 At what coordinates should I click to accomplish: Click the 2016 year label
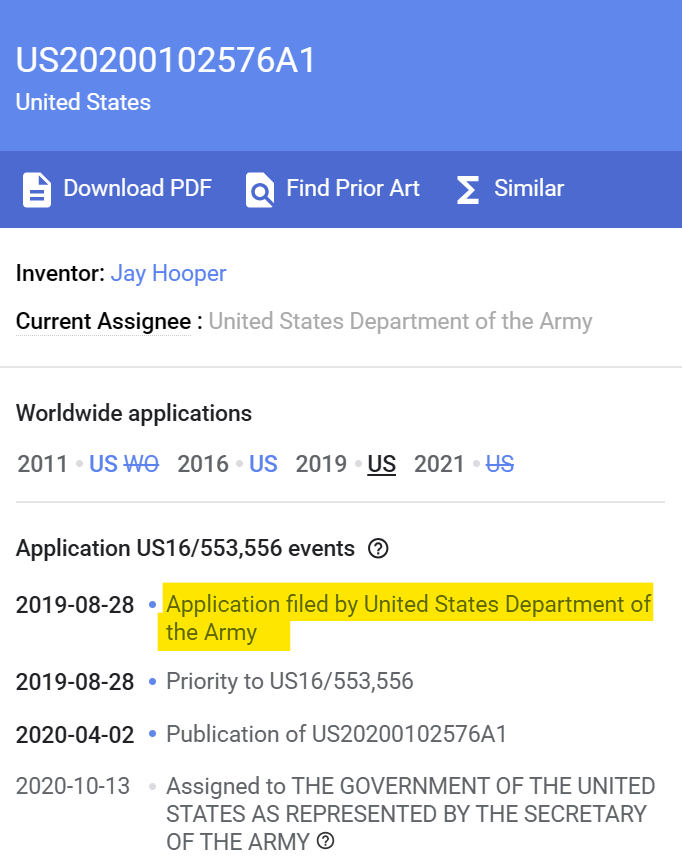(x=203, y=464)
